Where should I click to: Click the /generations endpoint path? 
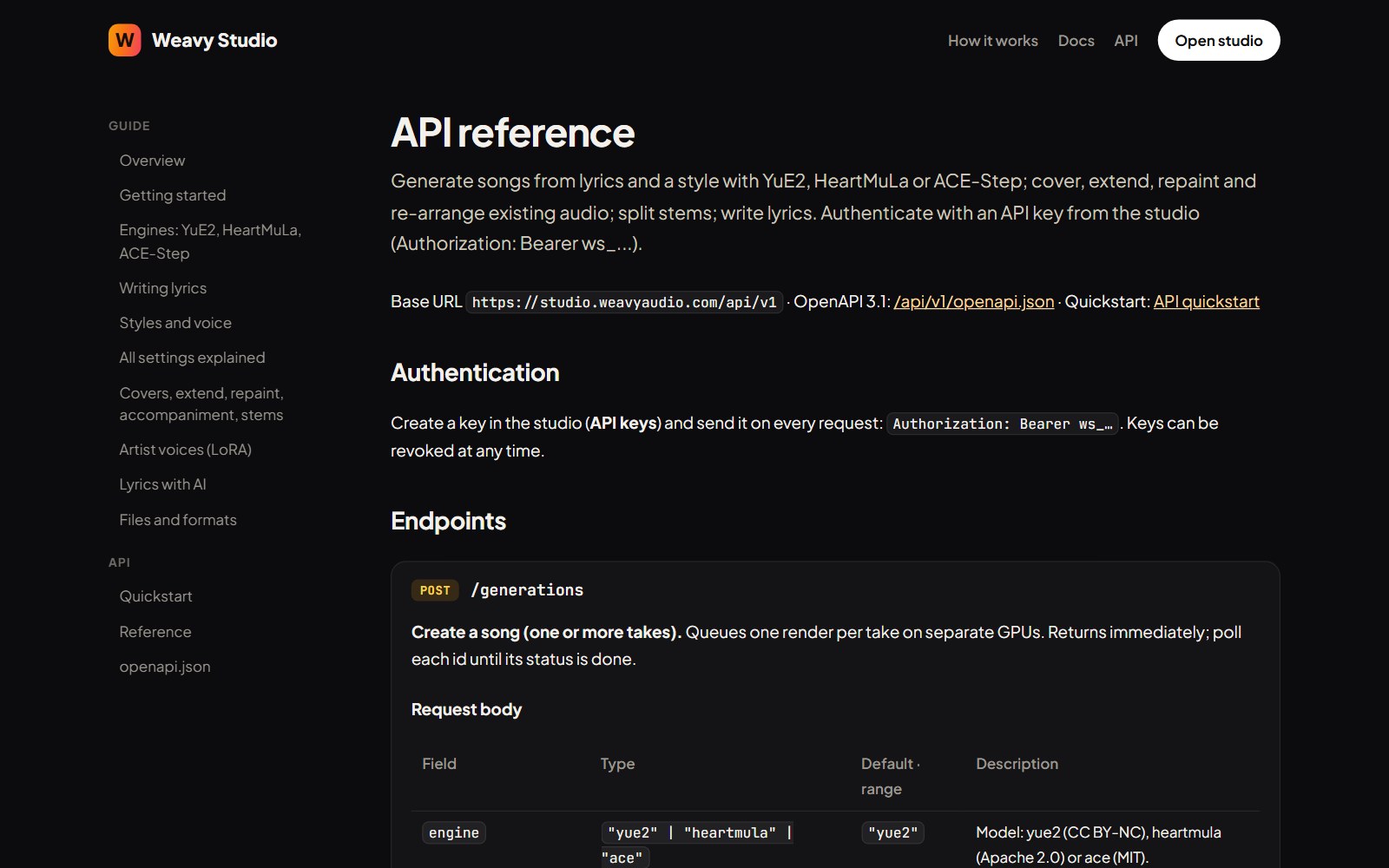(x=527, y=590)
